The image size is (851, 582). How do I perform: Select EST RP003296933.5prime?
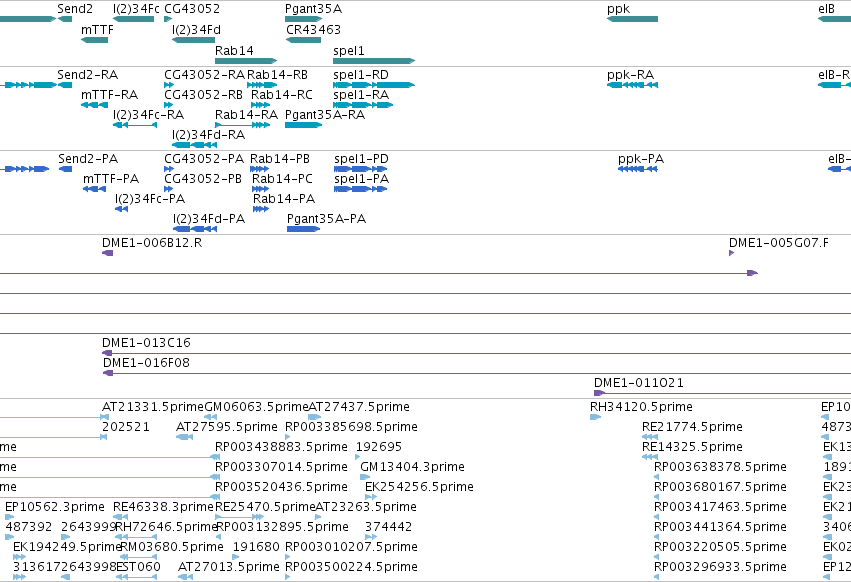pyautogui.click(x=657, y=577)
